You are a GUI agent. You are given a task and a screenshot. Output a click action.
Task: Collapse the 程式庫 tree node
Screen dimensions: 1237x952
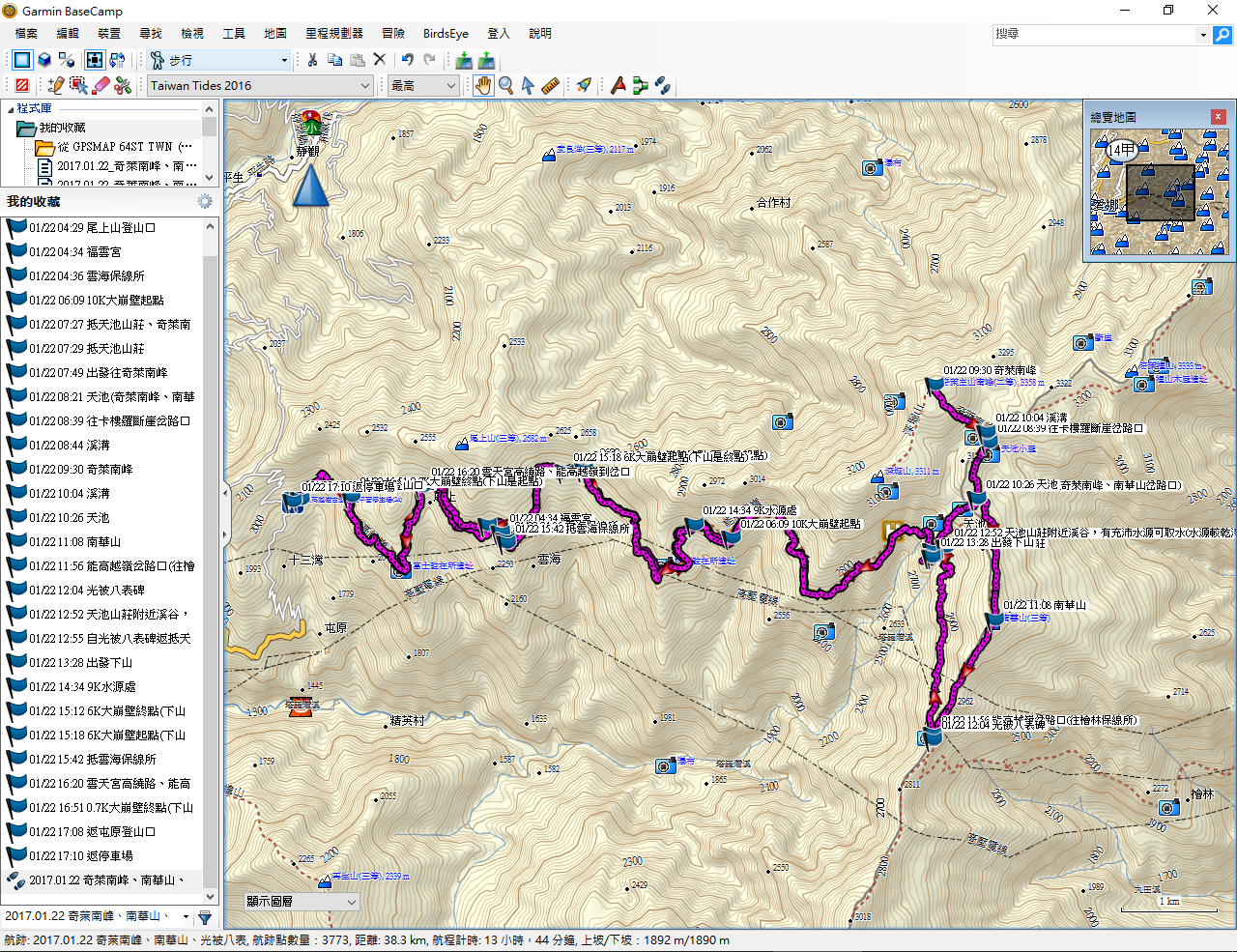pos(9,108)
